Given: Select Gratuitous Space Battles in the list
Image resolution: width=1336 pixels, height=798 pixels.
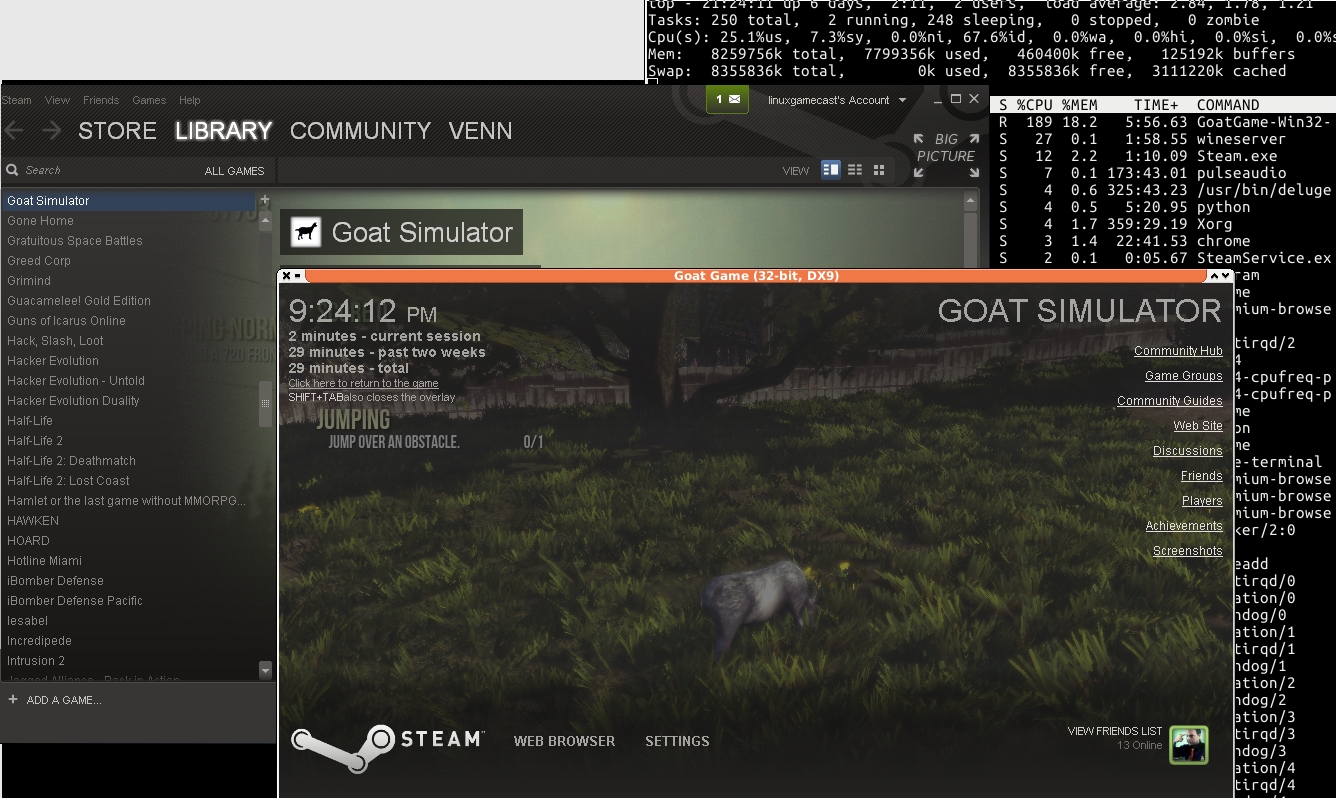Looking at the screenshot, I should (129, 241).
